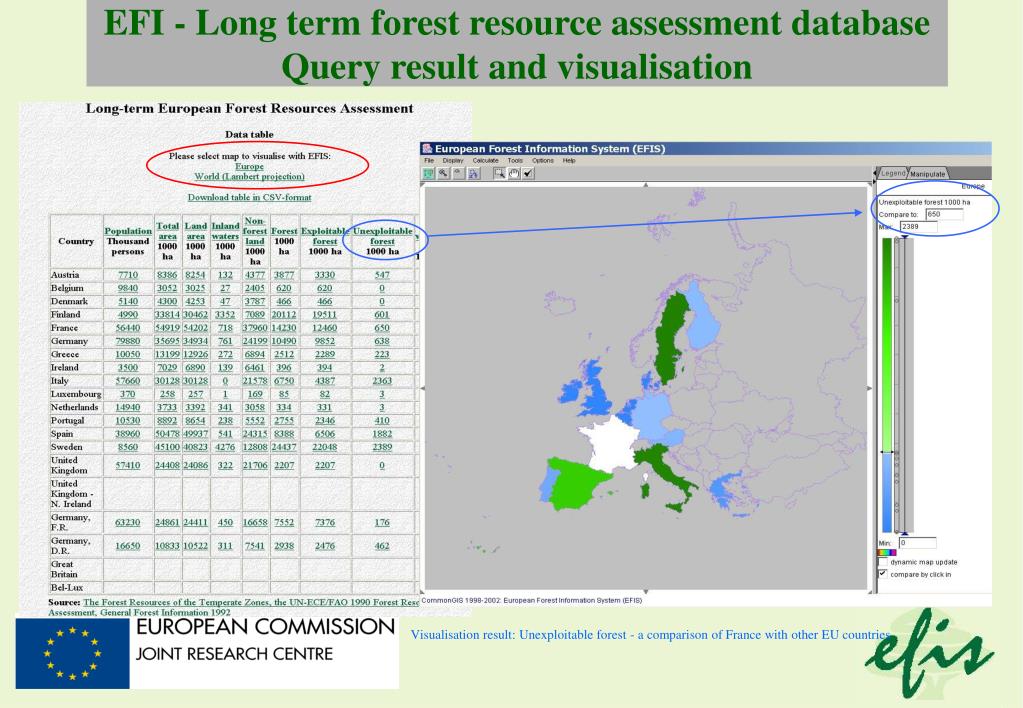
Task: Click Finland's forest value 20112
Action: pyautogui.click(x=284, y=315)
